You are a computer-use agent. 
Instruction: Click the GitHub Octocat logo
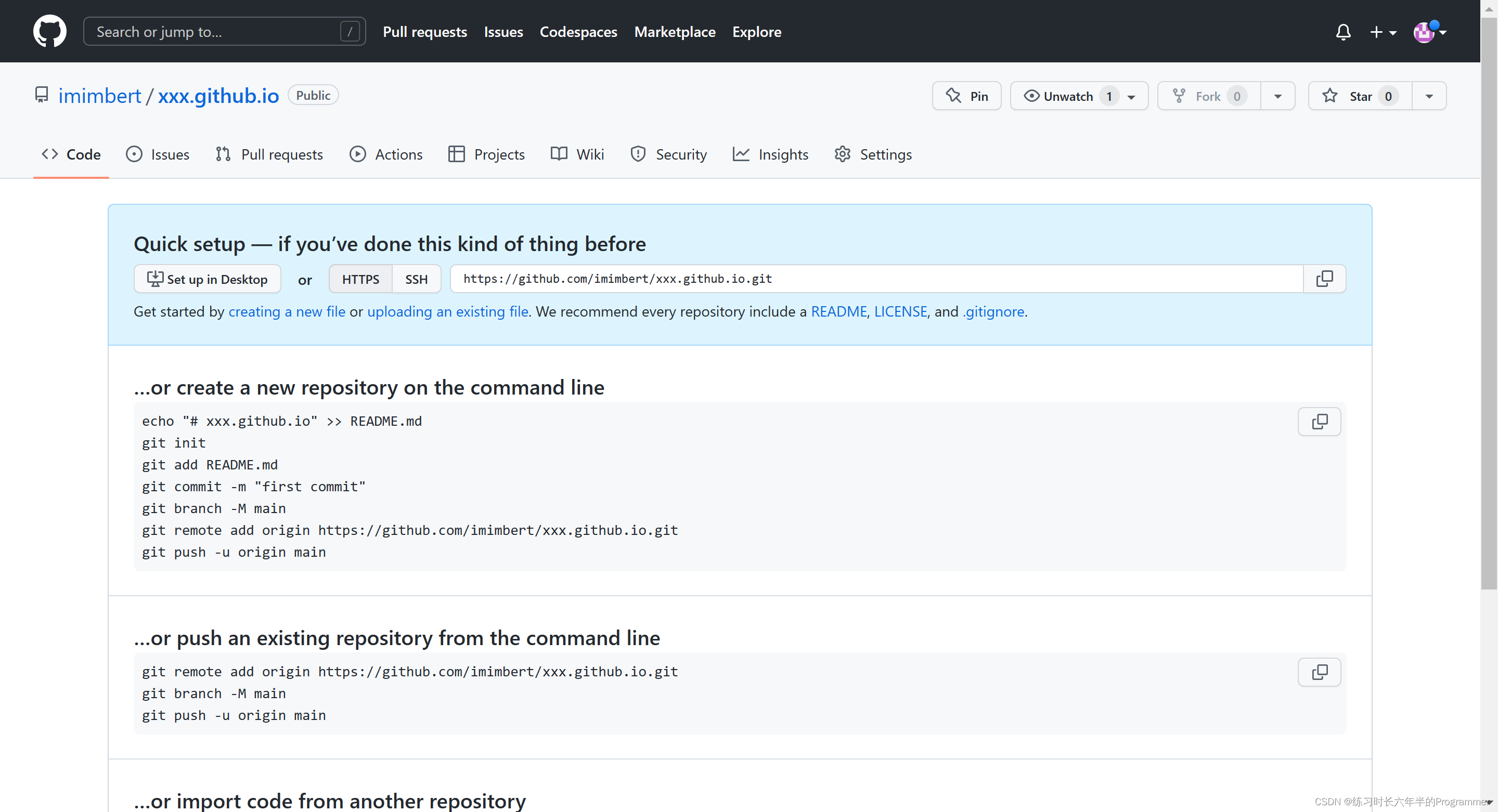click(49, 31)
